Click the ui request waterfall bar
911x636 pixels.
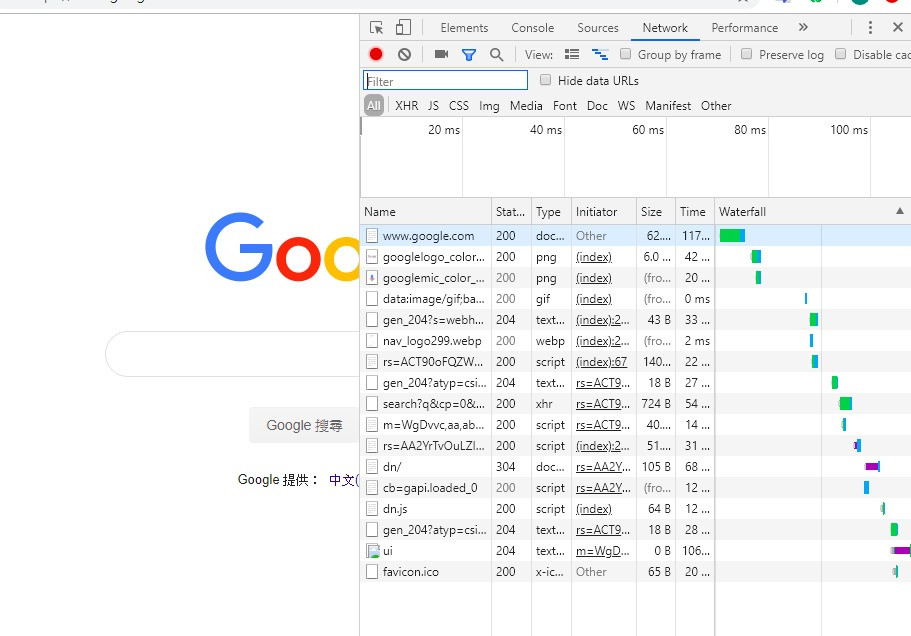(901, 550)
